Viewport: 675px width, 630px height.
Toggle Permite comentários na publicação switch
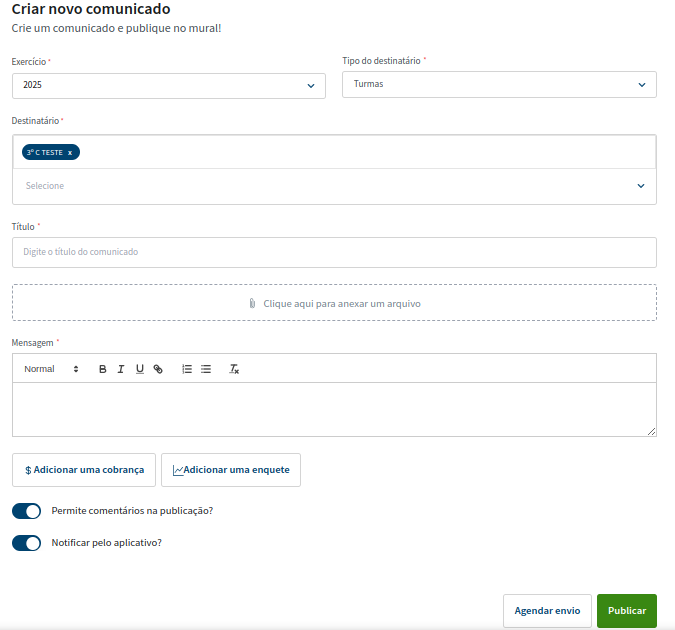pyautogui.click(x=26, y=511)
